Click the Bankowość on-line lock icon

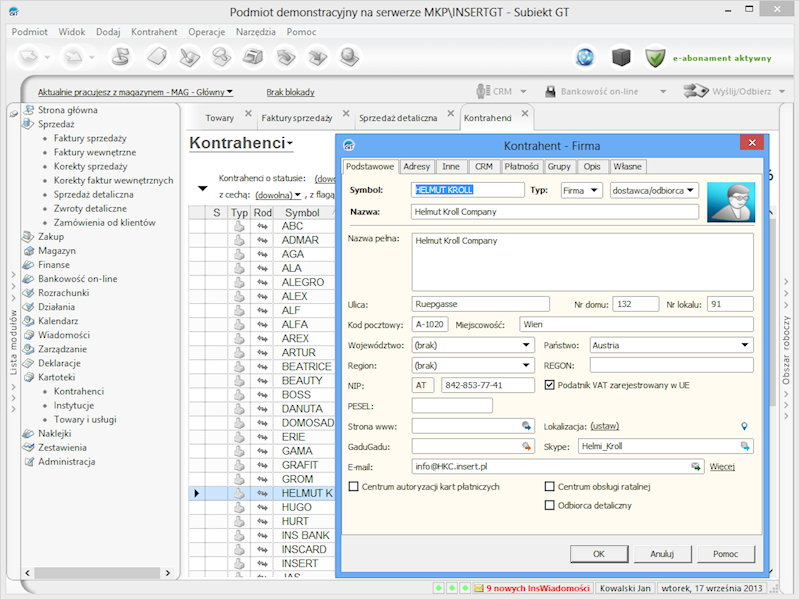(550, 92)
